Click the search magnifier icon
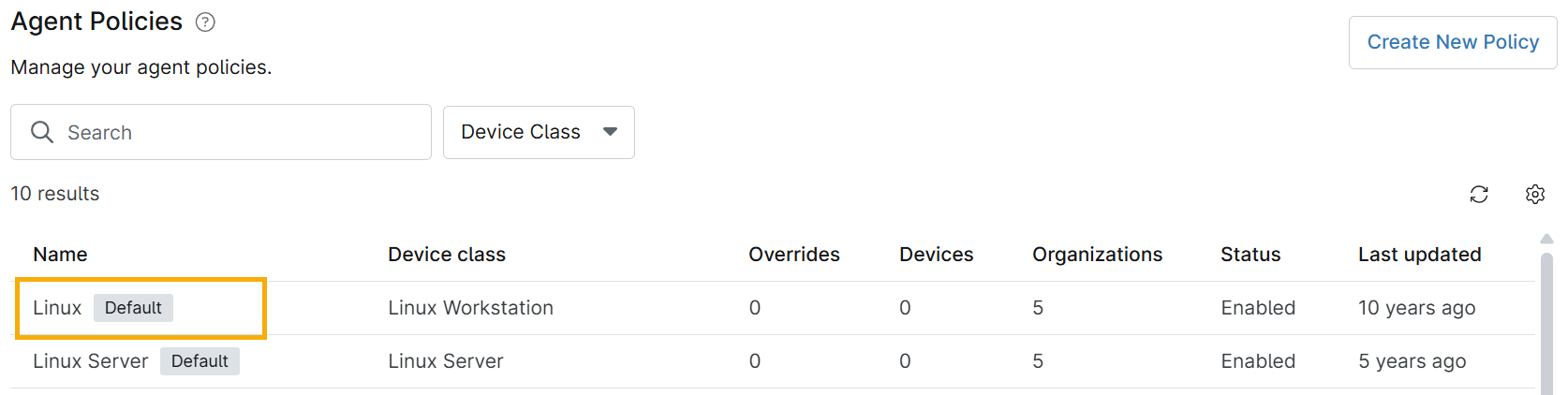Image resolution: width=1568 pixels, height=395 pixels. (x=42, y=132)
